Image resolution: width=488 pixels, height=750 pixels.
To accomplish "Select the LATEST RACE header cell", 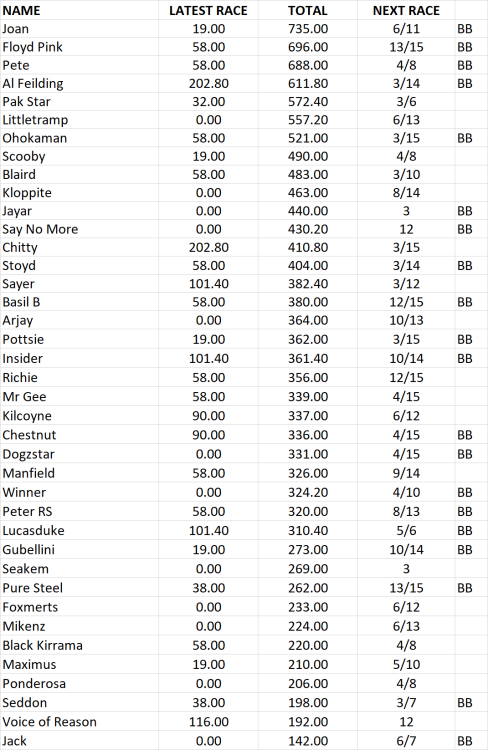I will point(208,10).
